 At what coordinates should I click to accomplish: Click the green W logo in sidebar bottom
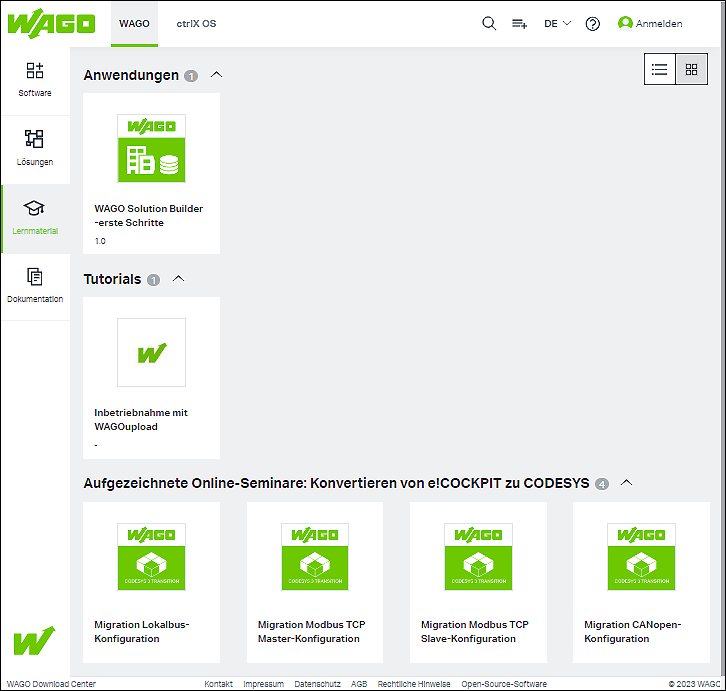coord(34,641)
